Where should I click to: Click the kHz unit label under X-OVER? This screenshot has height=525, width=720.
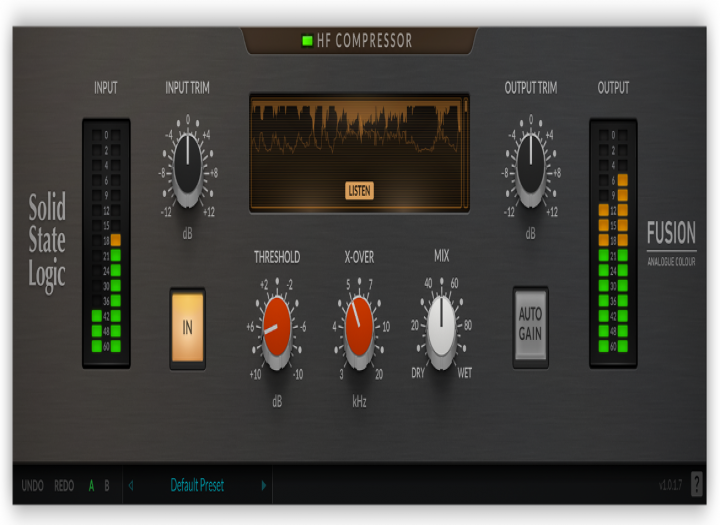click(359, 402)
